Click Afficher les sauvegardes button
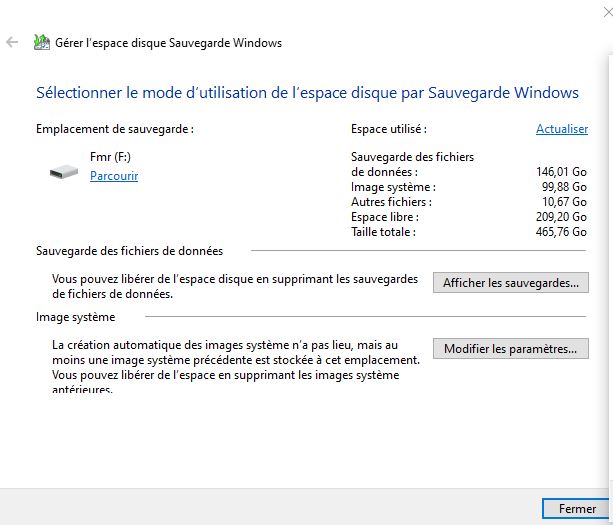Viewport: 613px width, 525px height. [x=511, y=283]
